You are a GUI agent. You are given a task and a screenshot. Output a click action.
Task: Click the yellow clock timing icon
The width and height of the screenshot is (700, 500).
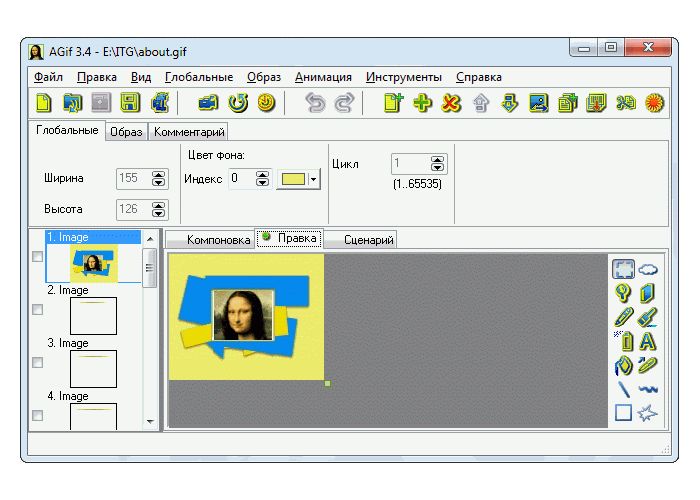pyautogui.click(x=267, y=103)
